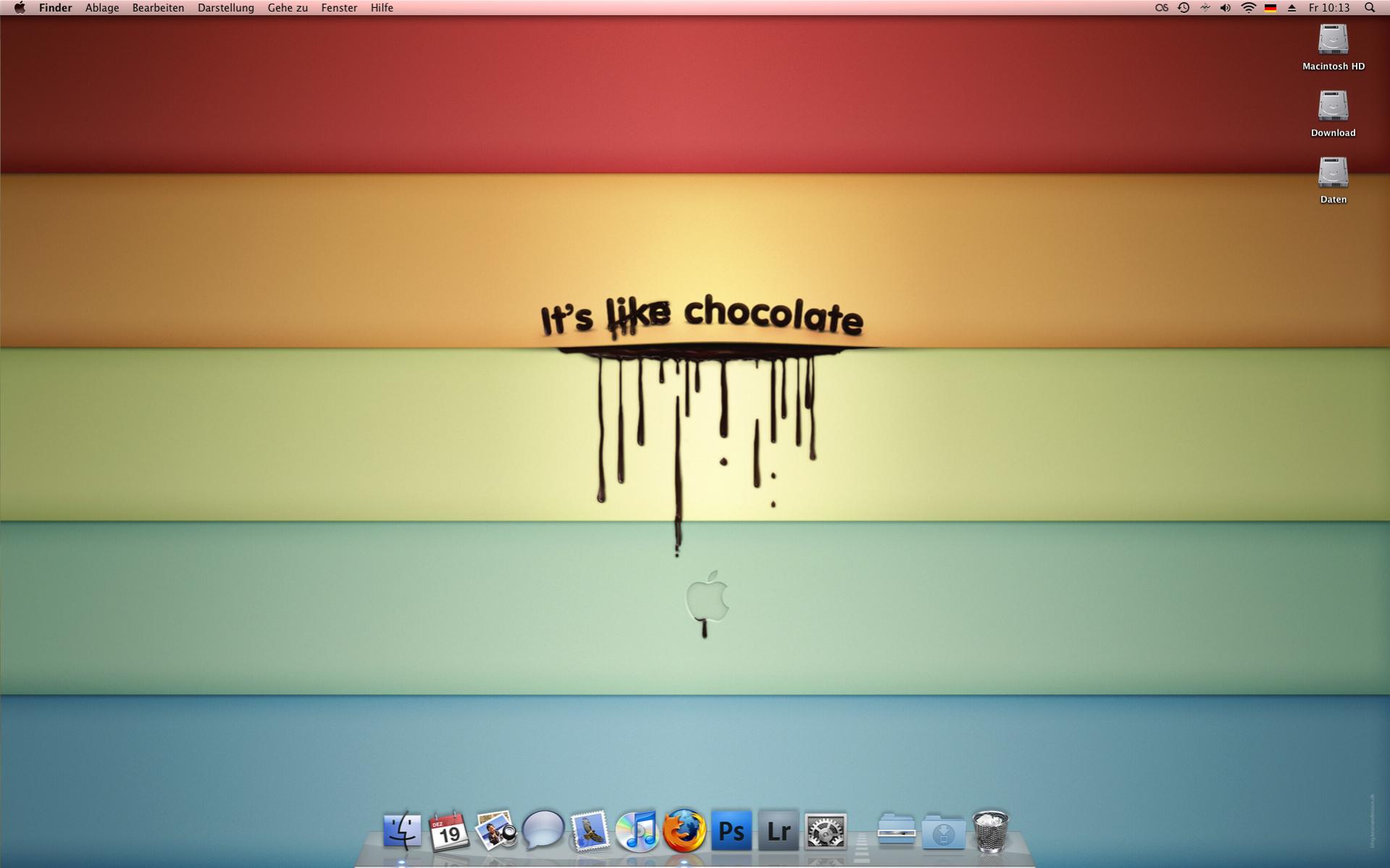The height and width of the screenshot is (868, 1390).
Task: Open the Trash in the Dock
Action: [x=990, y=830]
